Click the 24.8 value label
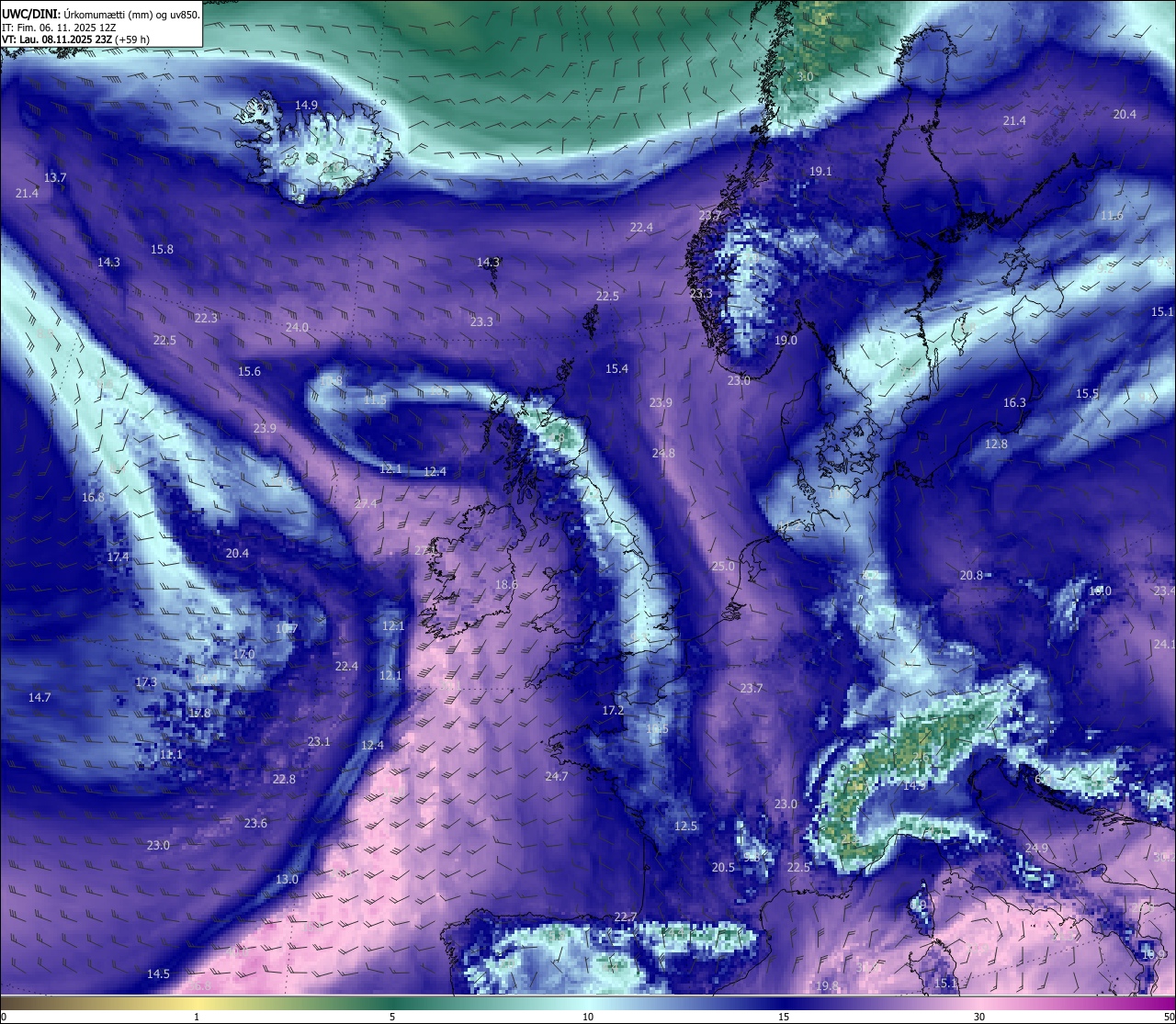1176x1024 pixels. click(x=663, y=454)
